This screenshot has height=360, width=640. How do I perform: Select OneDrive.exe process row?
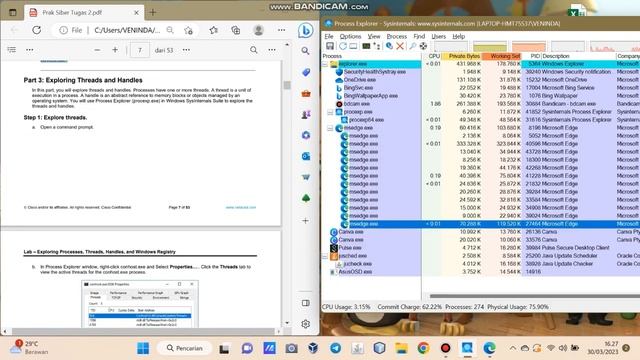click(480, 80)
